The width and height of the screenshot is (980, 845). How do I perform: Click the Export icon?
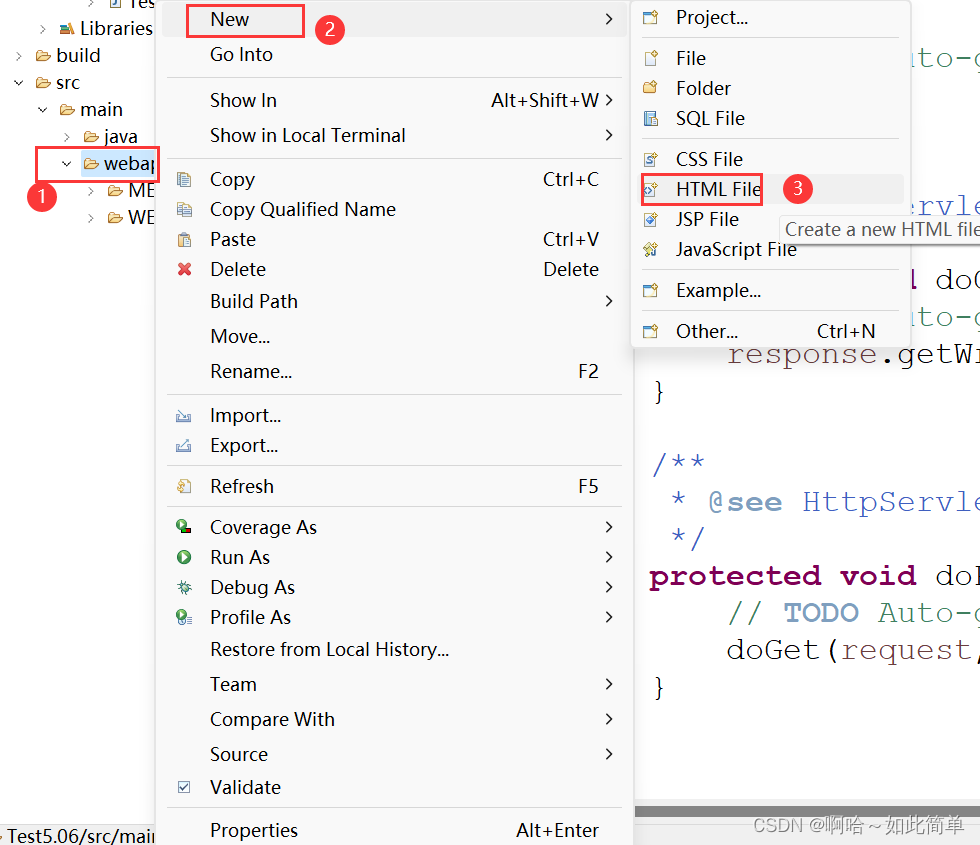184,445
